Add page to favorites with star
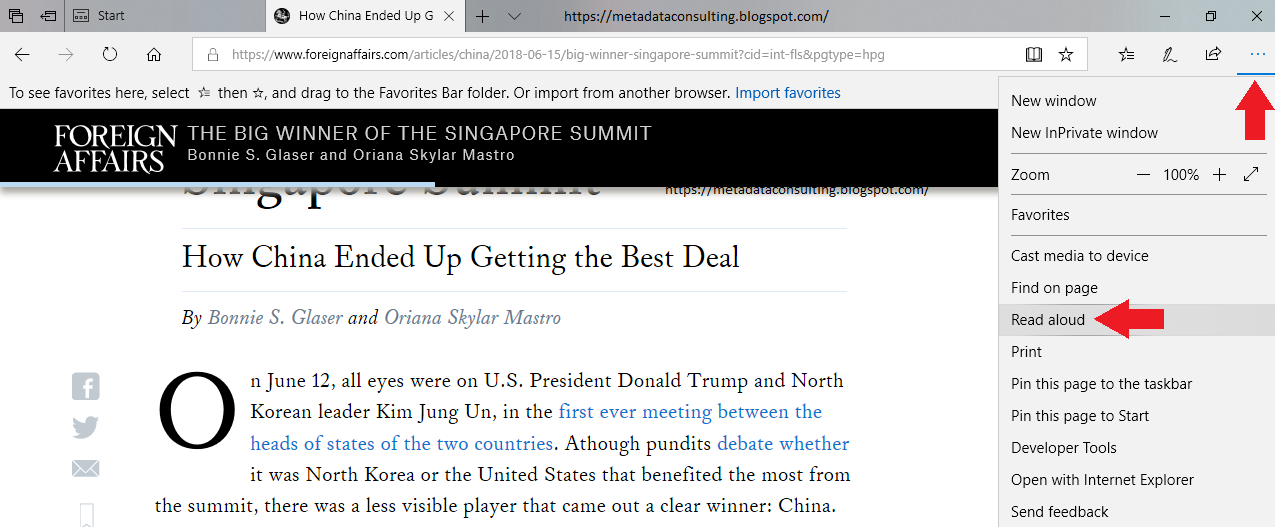1275x527 pixels. (x=1066, y=55)
